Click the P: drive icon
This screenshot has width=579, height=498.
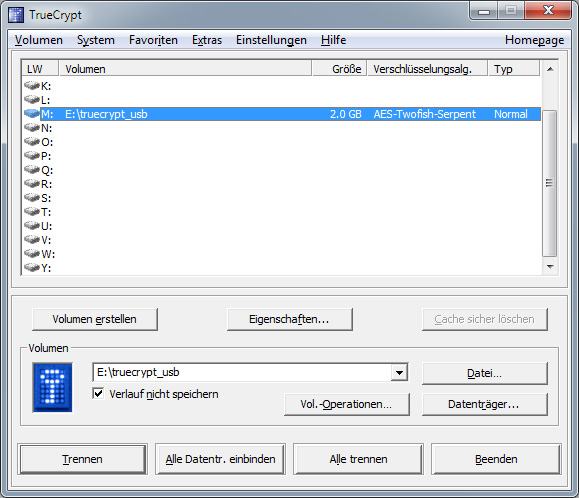(x=32, y=156)
